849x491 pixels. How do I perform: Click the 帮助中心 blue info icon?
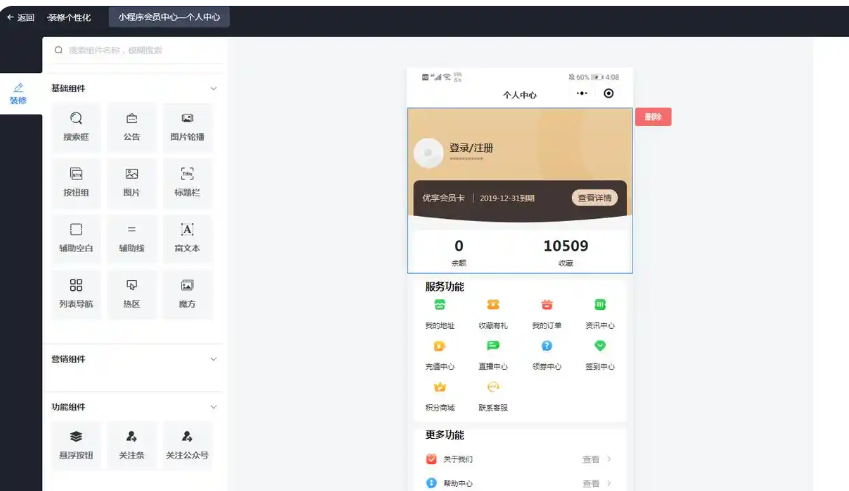tap(431, 483)
